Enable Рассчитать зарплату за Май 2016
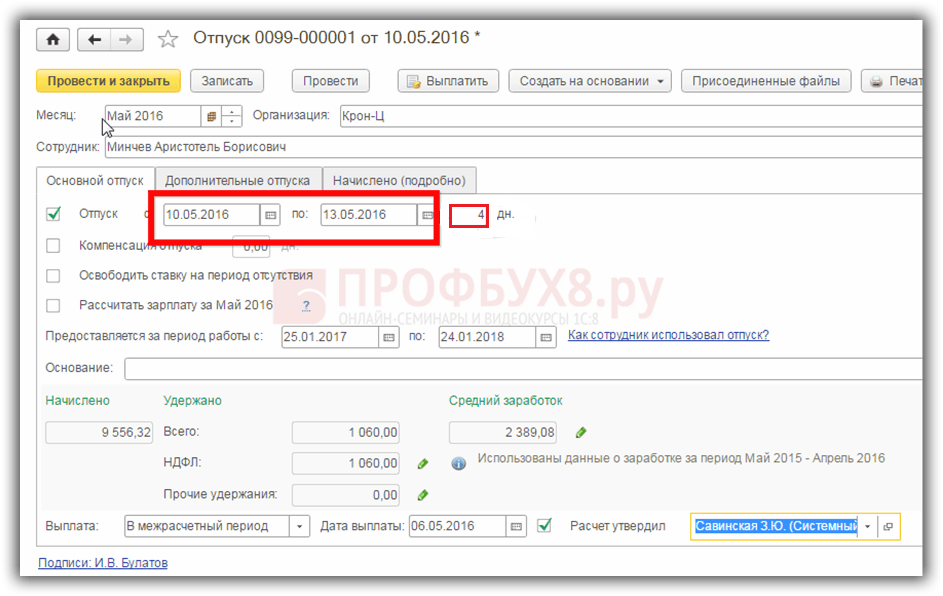Image resolution: width=943 pixels, height=596 pixels. [x=54, y=306]
